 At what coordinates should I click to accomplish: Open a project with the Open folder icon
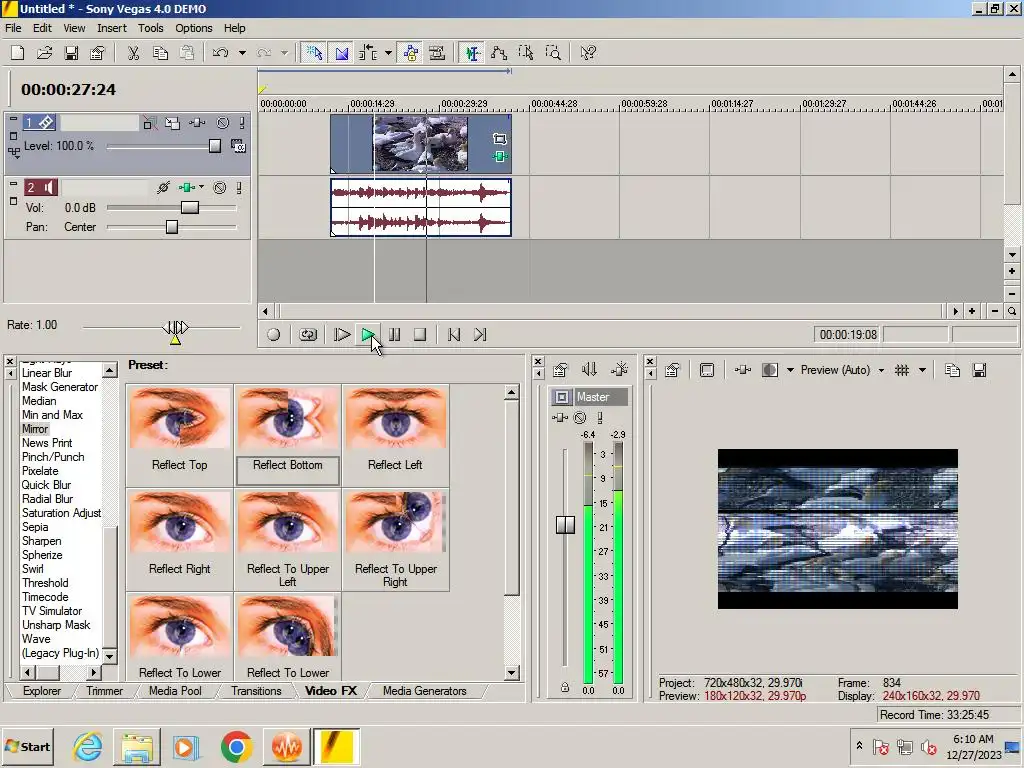tap(44, 53)
